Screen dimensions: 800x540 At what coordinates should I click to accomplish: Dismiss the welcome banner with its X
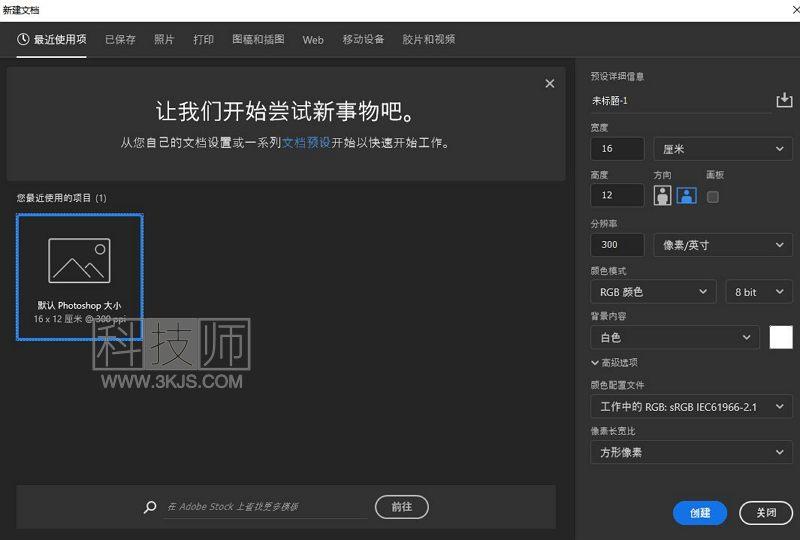549,83
